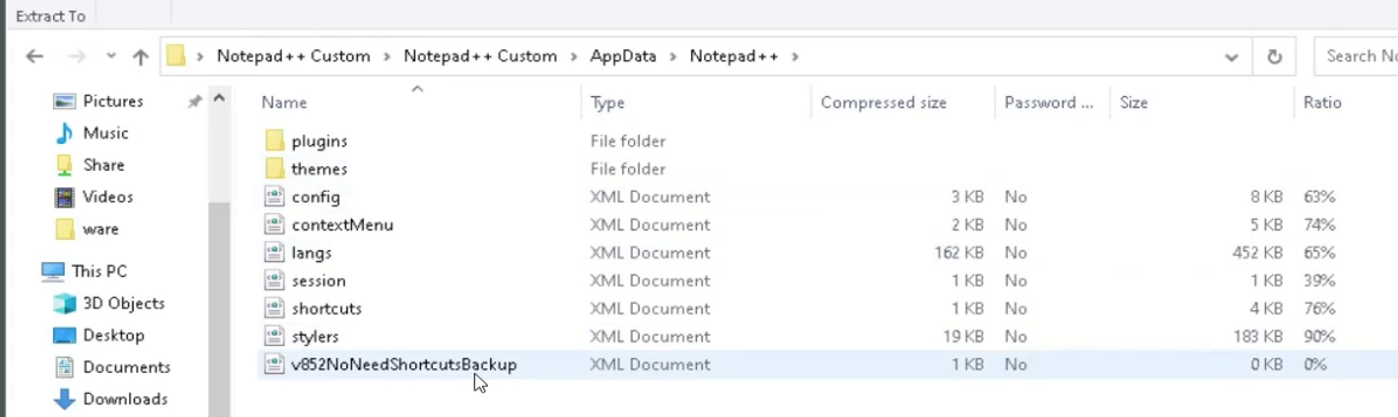Go up one folder level arrow

click(140, 57)
